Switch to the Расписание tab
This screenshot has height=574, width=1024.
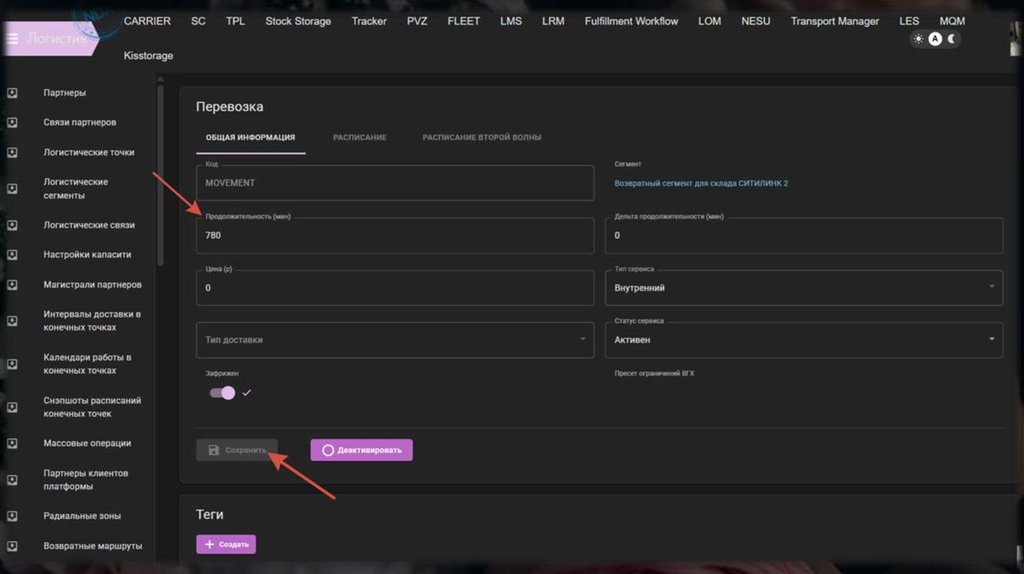(359, 137)
